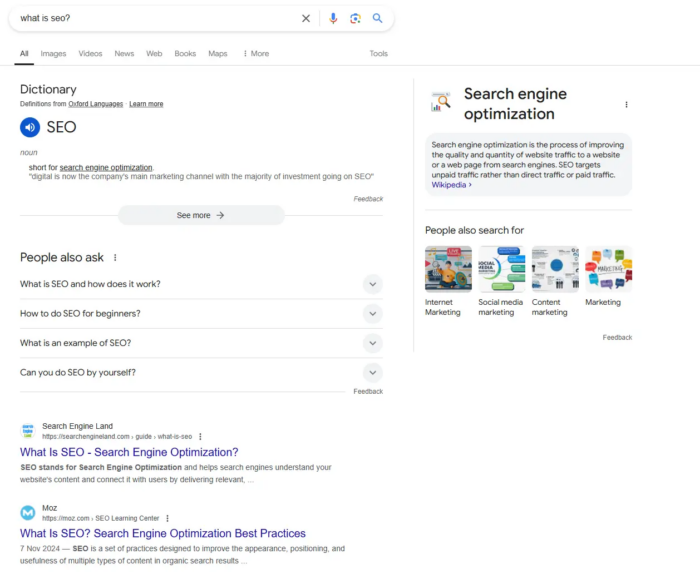700x574 pixels.
Task: Run the search with the magnifier icon
Action: point(378,18)
